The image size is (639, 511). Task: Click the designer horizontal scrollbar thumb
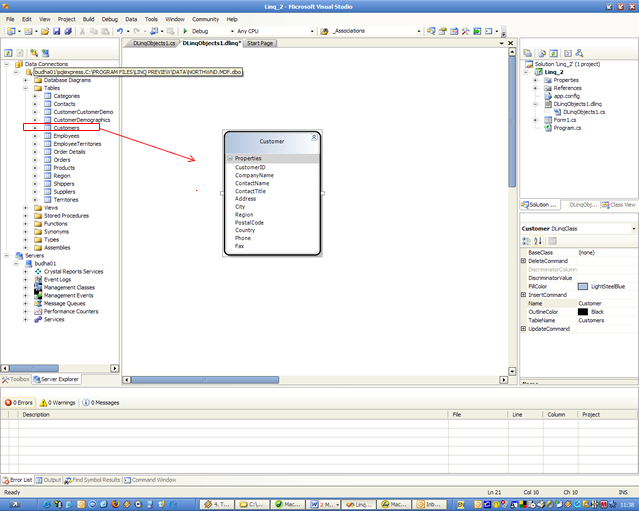point(205,380)
